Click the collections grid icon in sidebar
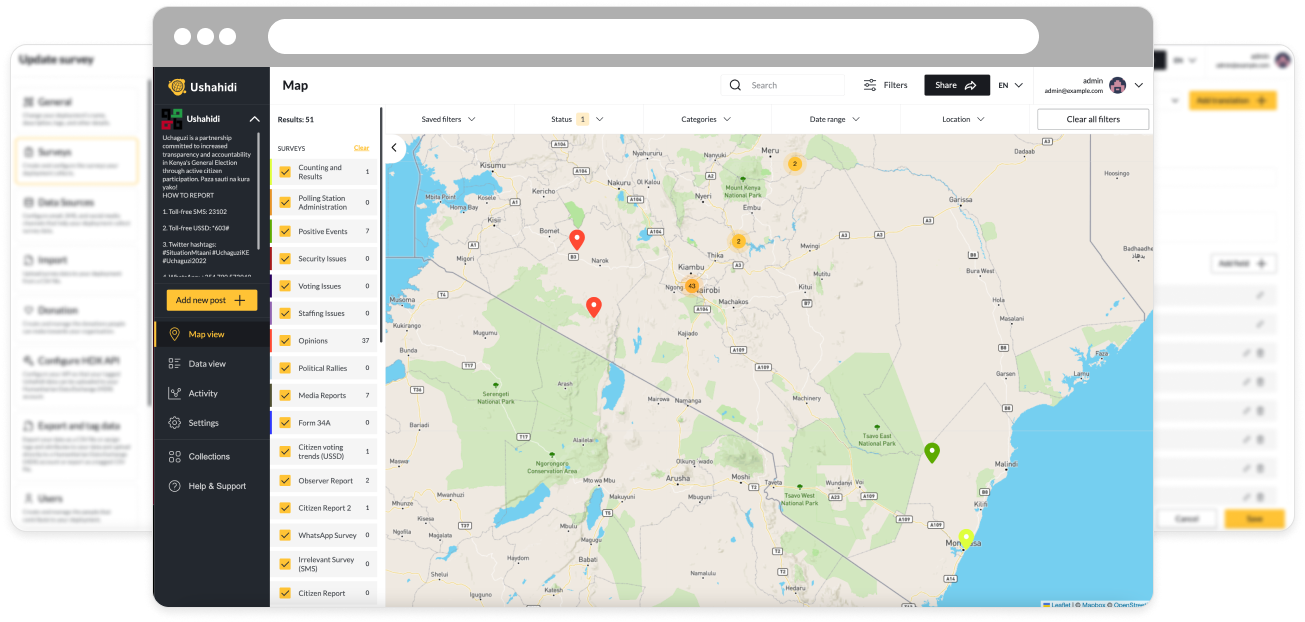This screenshot has width=1305, height=622. click(175, 456)
